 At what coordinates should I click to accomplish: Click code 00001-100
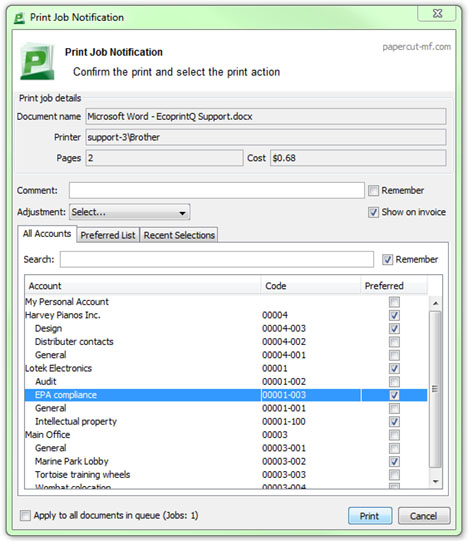tap(284, 422)
